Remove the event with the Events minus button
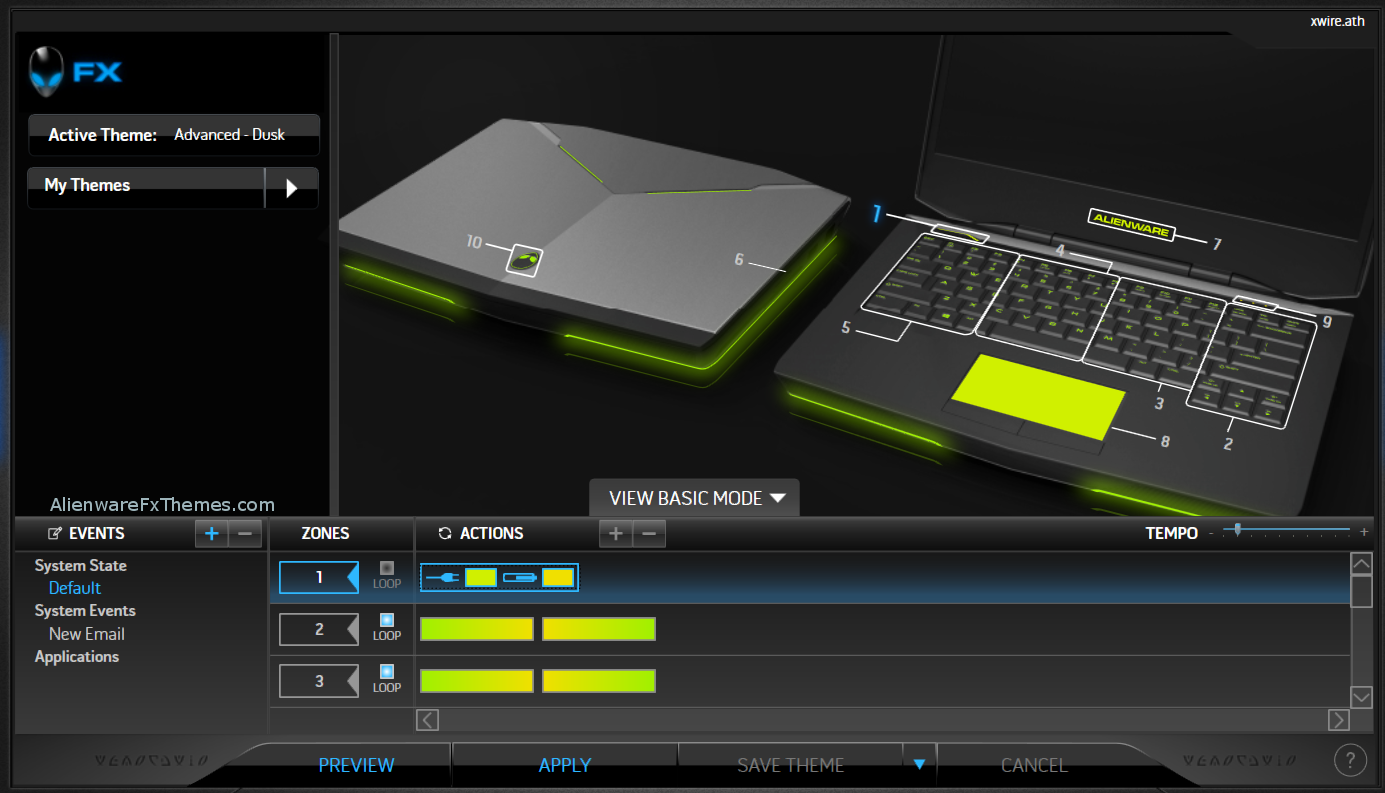 (x=246, y=534)
